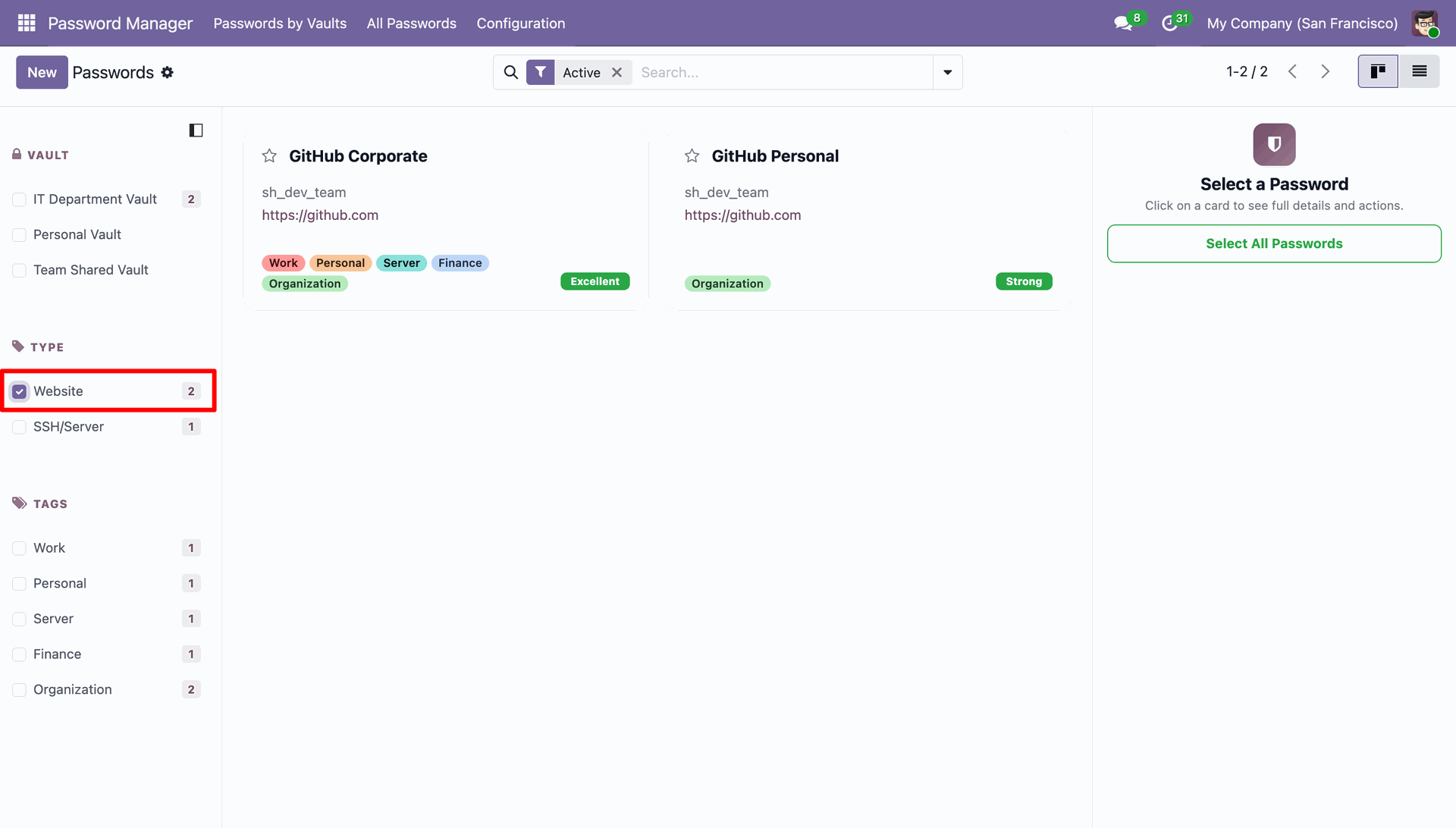Click the shield icon in the details panel
The width and height of the screenshot is (1456, 828).
[x=1274, y=144]
